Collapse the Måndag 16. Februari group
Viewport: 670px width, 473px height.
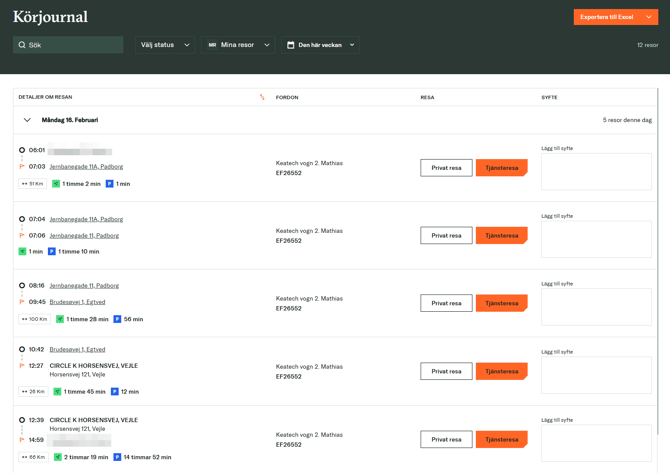point(27,120)
